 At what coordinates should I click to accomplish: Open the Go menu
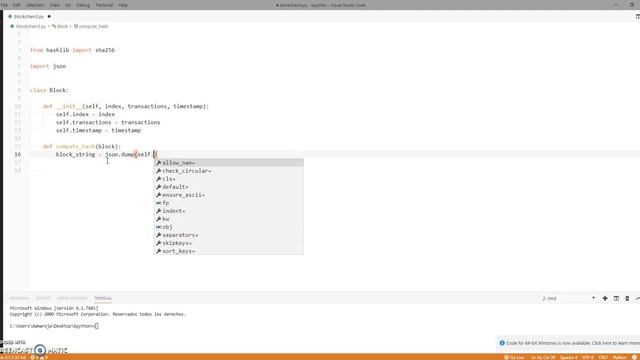click(x=68, y=5)
